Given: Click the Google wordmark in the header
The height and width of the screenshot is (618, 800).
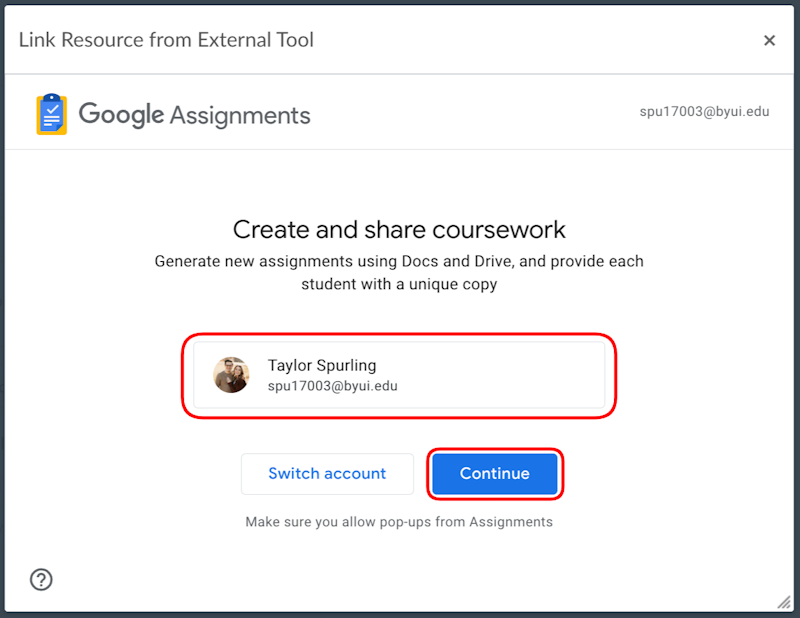Looking at the screenshot, I should (120, 114).
